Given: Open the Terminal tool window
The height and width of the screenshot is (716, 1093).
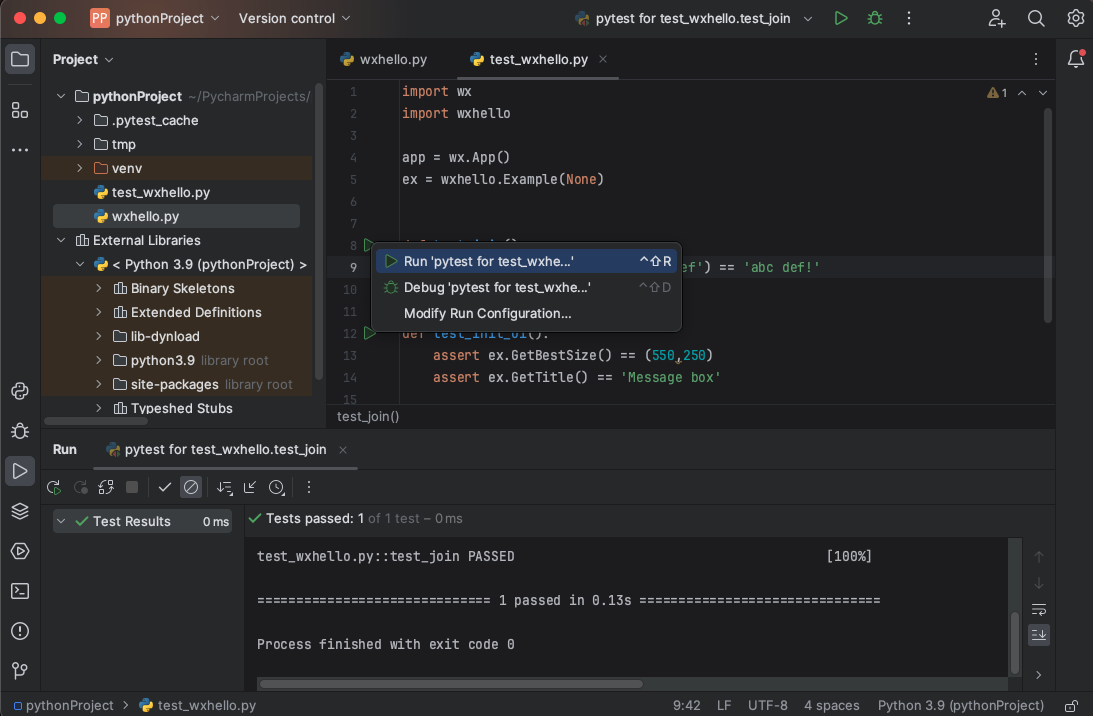Looking at the screenshot, I should click(x=19, y=591).
